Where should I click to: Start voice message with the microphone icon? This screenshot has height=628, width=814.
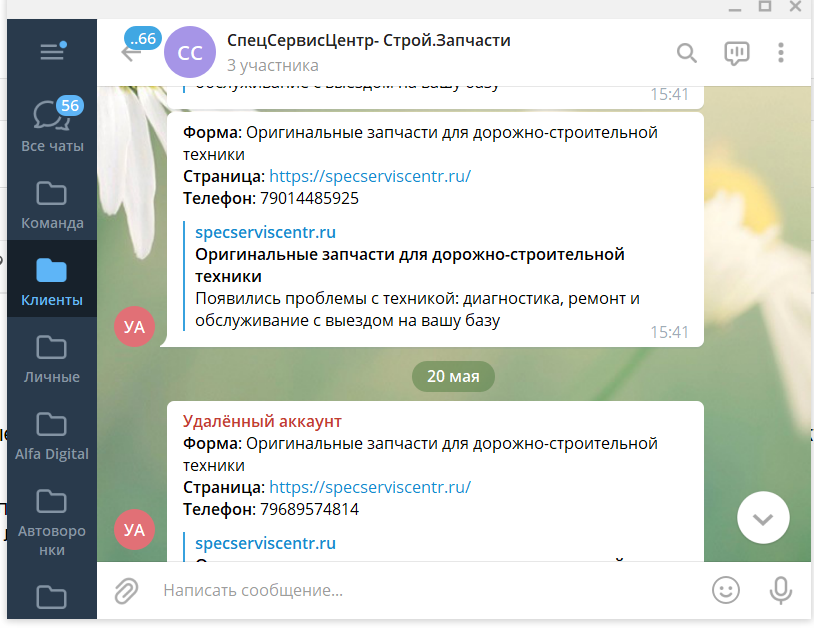point(780,590)
